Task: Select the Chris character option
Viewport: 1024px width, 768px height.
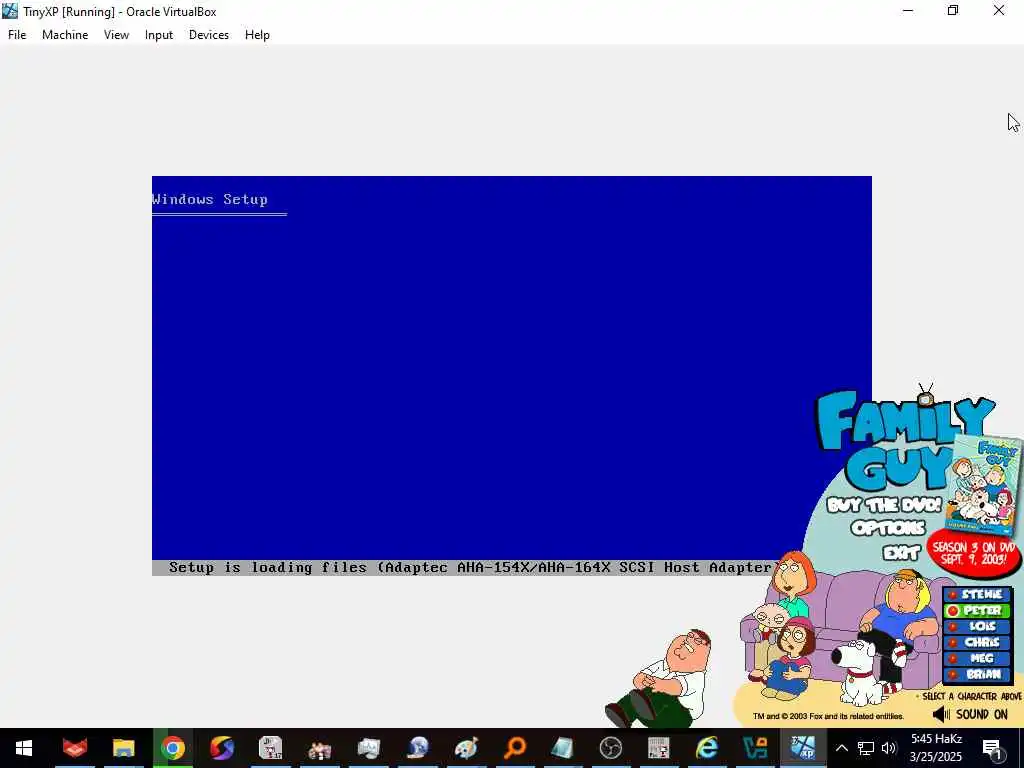Action: 977,643
